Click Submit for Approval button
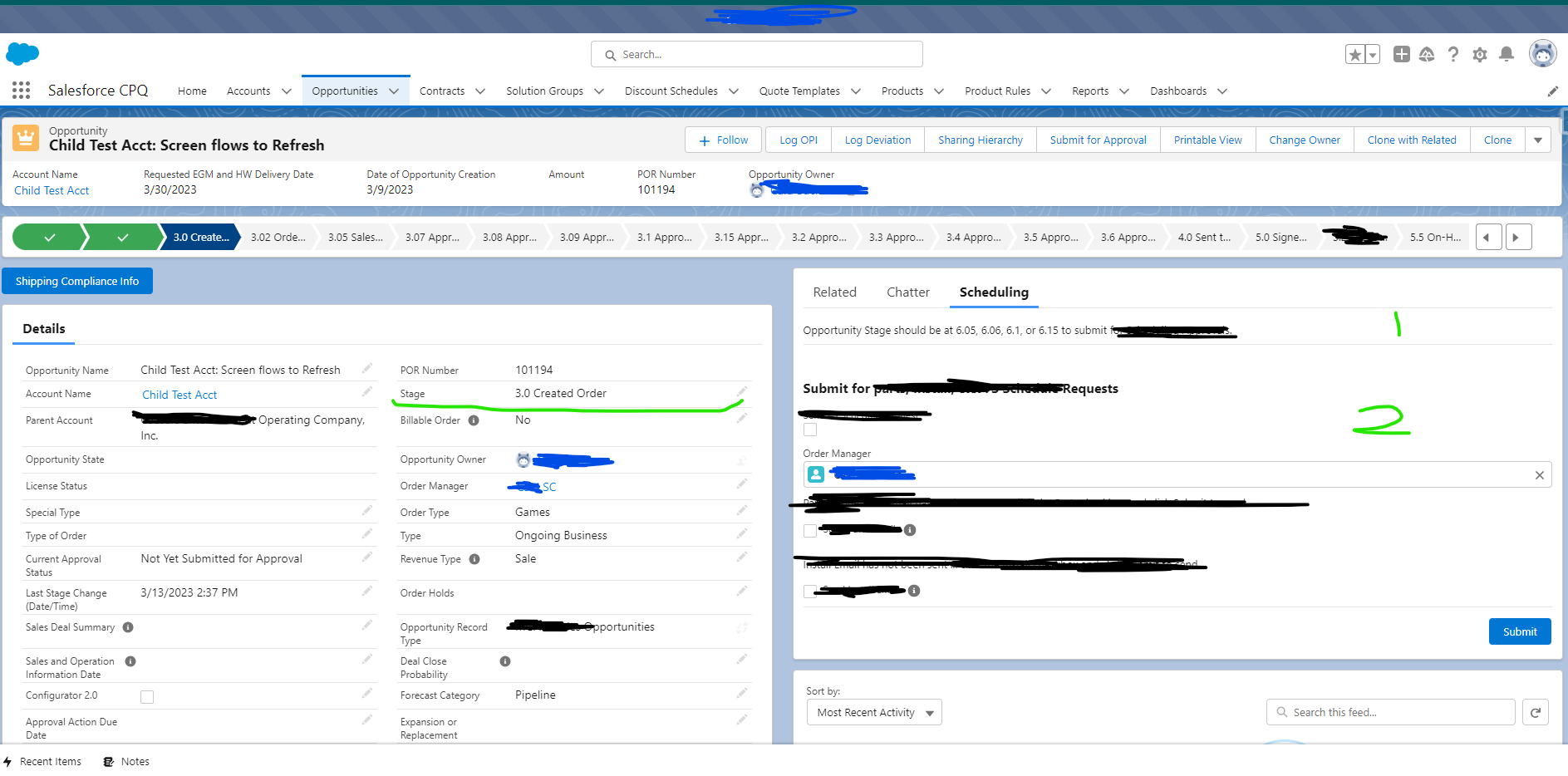This screenshot has width=1568, height=776. tap(1098, 140)
